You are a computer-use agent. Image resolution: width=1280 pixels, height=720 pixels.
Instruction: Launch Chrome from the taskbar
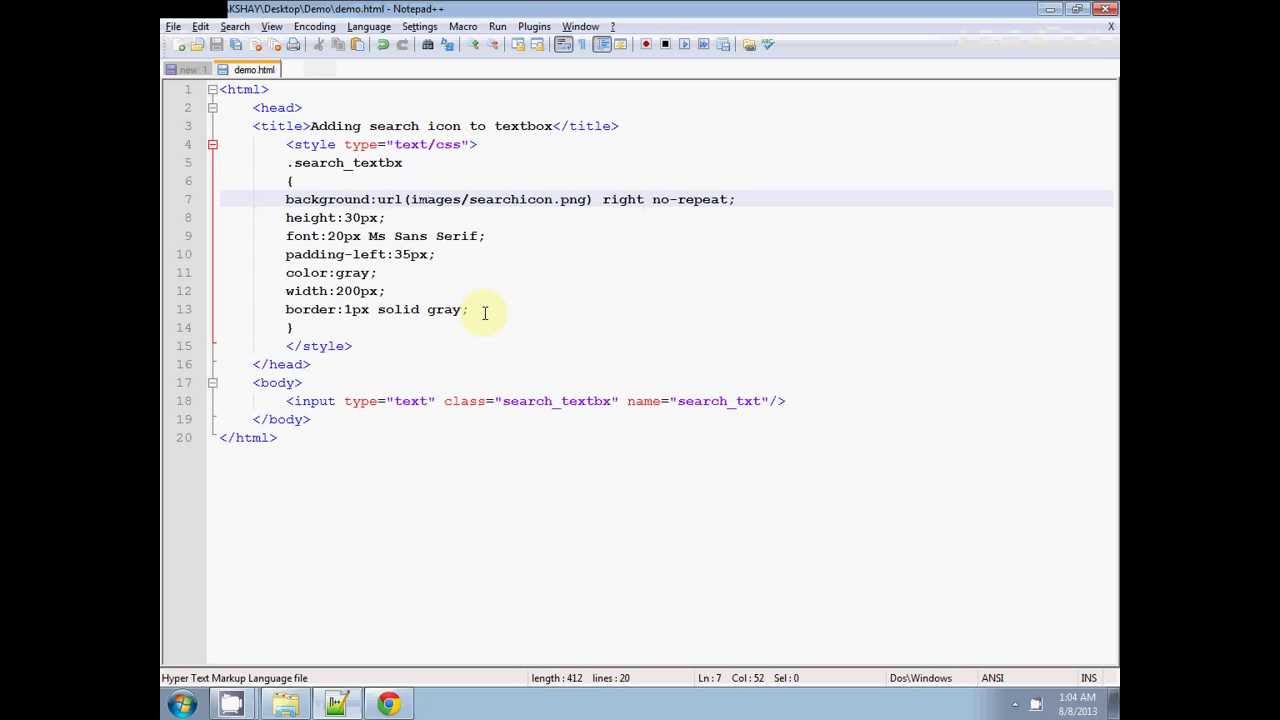click(x=389, y=703)
